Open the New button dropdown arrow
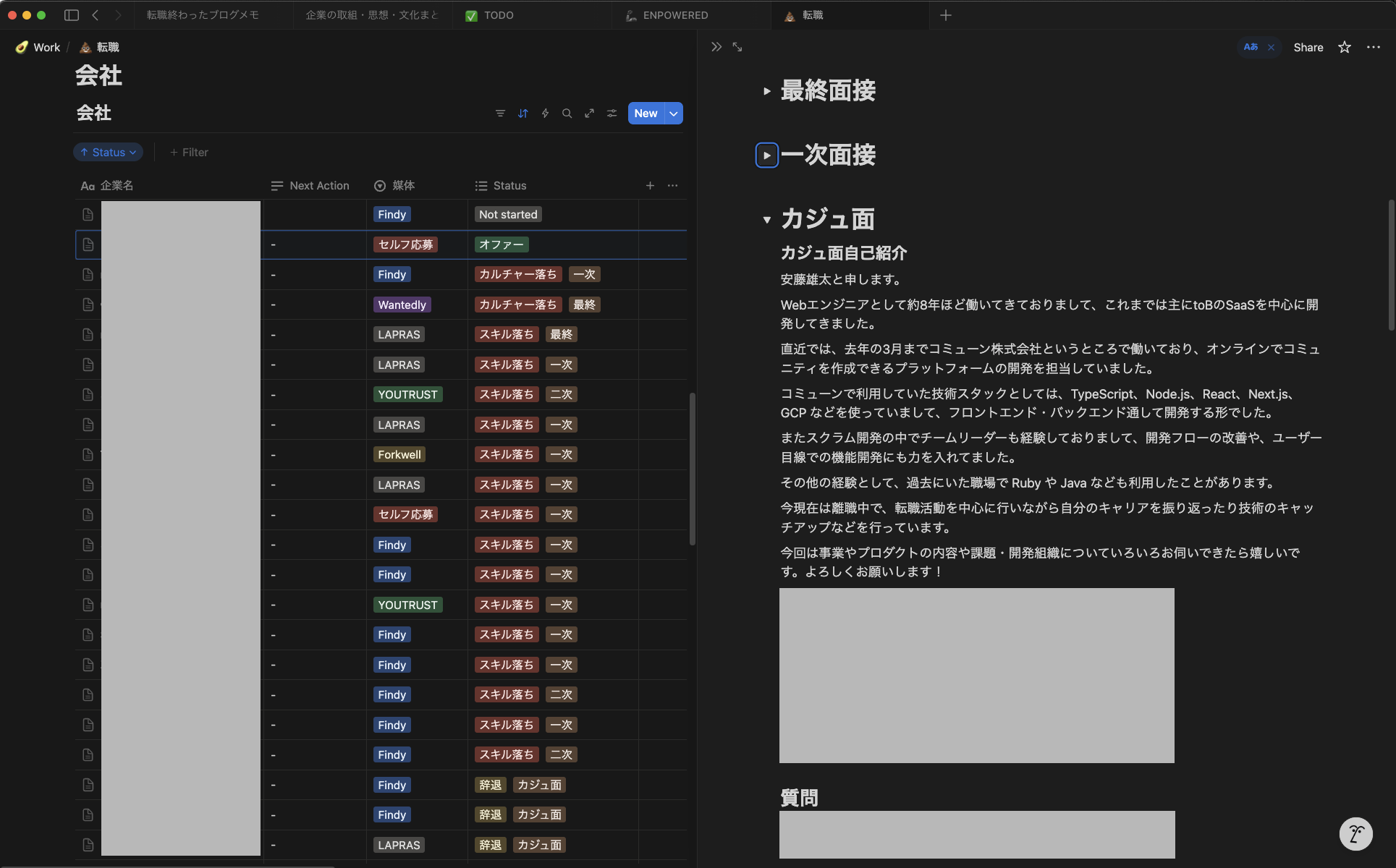1396x868 pixels. pyautogui.click(x=674, y=114)
